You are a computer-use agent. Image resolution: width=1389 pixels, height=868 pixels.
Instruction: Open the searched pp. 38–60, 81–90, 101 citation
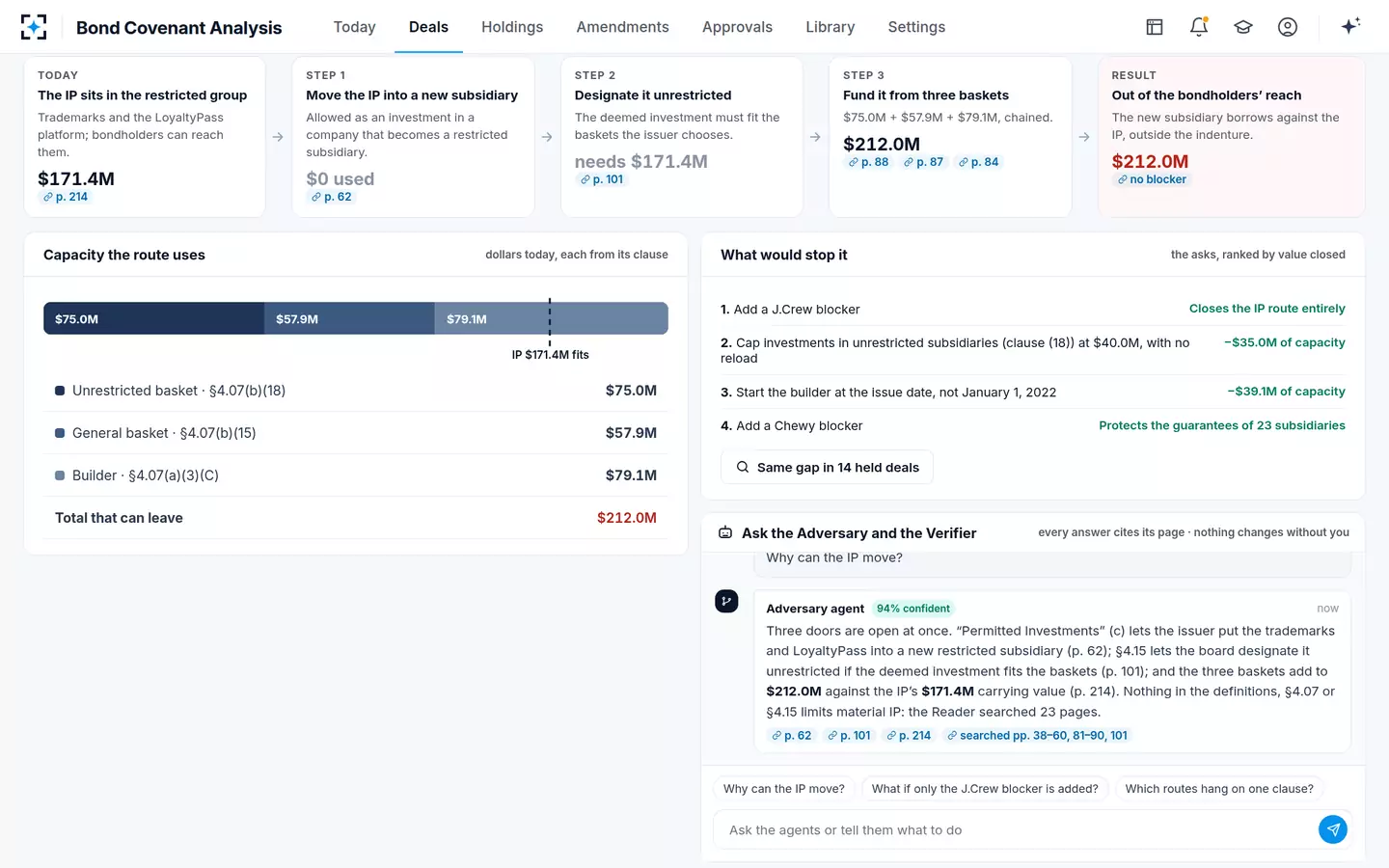tap(1037, 735)
